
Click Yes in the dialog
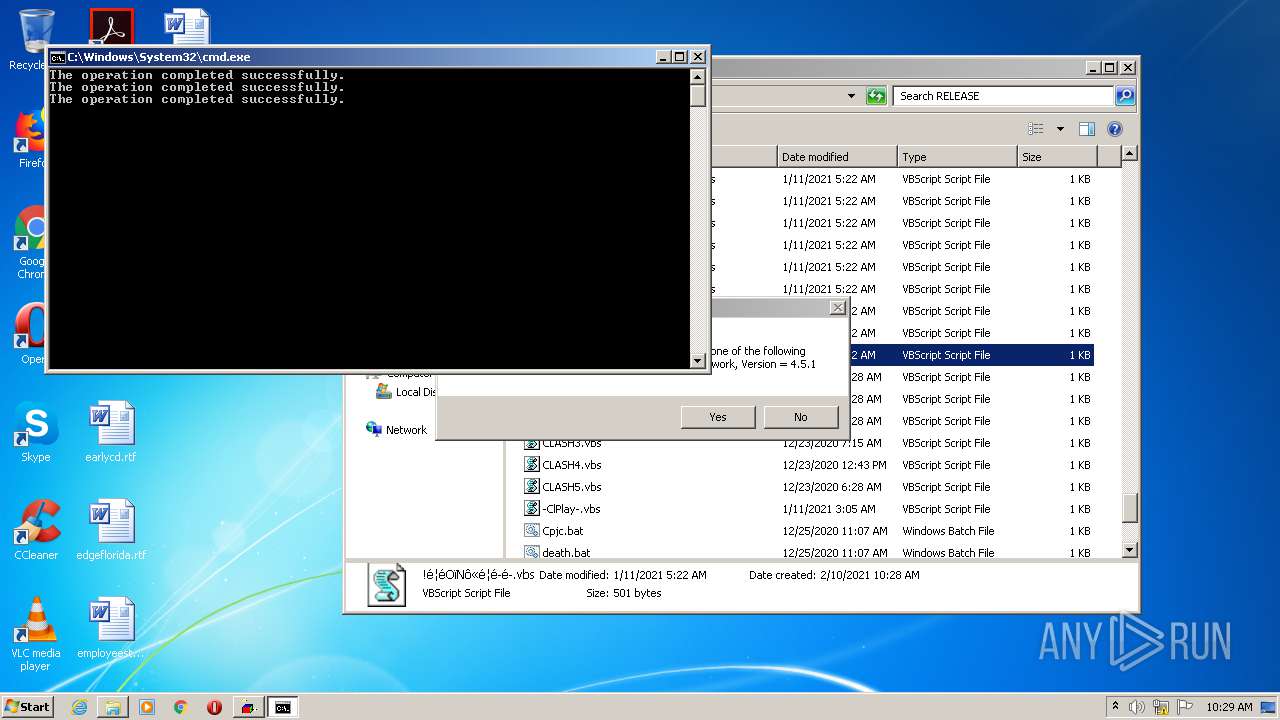pos(718,417)
